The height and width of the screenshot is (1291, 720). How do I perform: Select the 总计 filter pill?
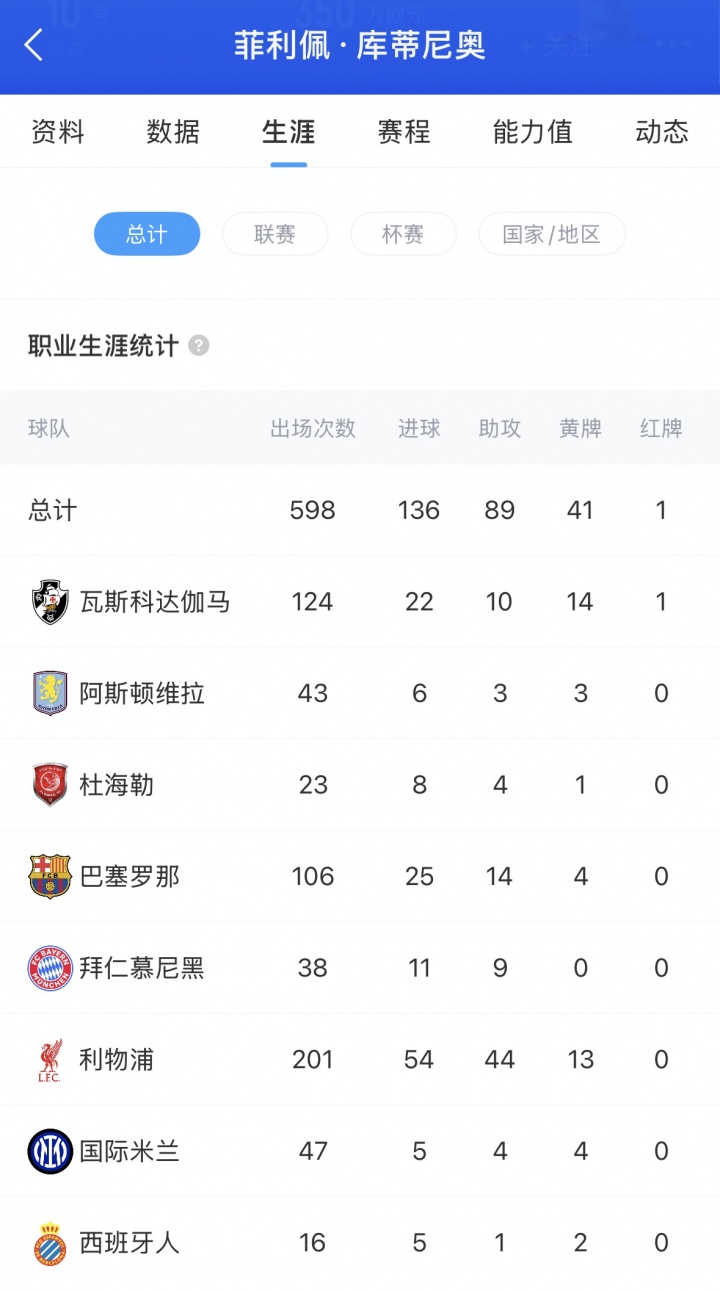[x=147, y=235]
